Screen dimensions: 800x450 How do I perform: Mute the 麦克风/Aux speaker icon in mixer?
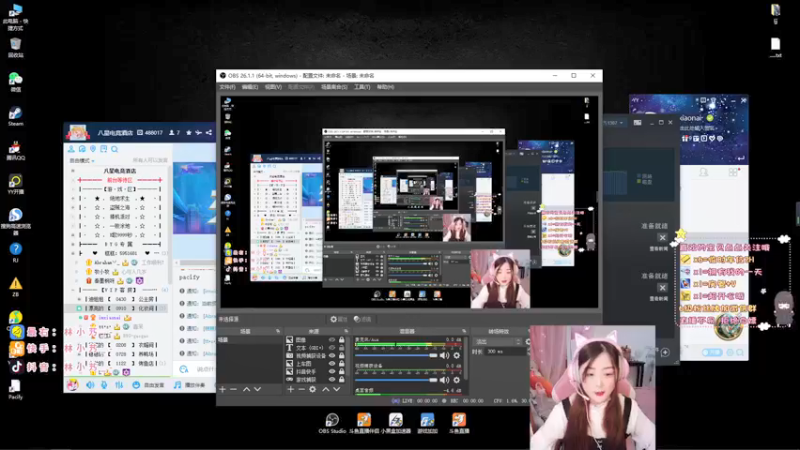pyautogui.click(x=444, y=355)
